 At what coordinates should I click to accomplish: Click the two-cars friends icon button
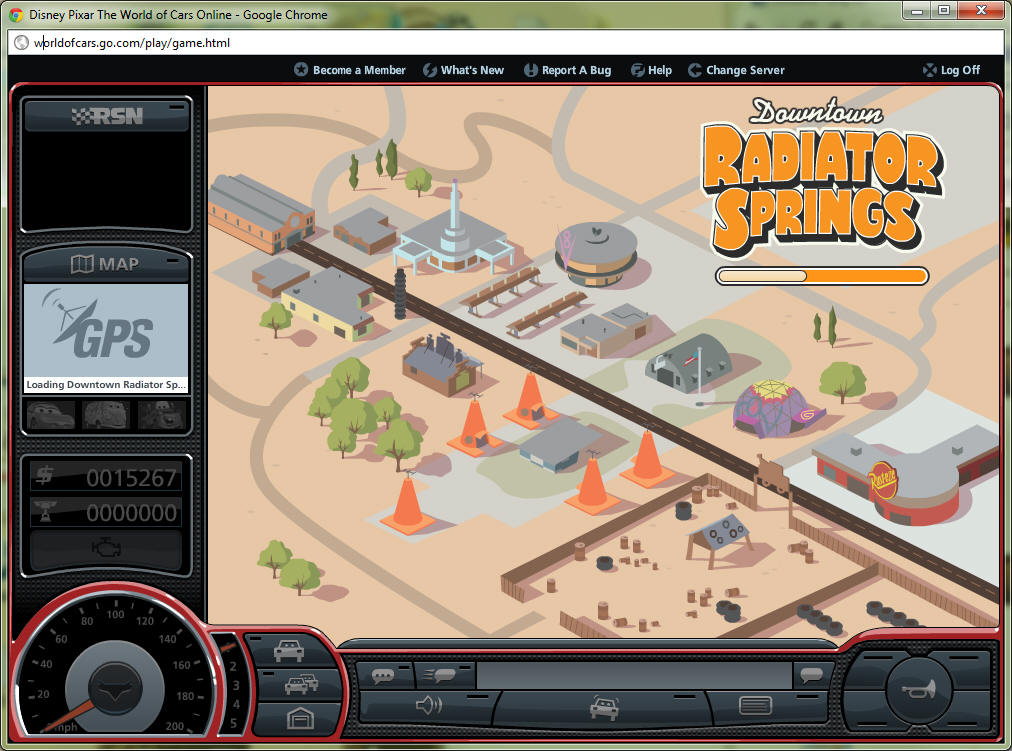299,685
